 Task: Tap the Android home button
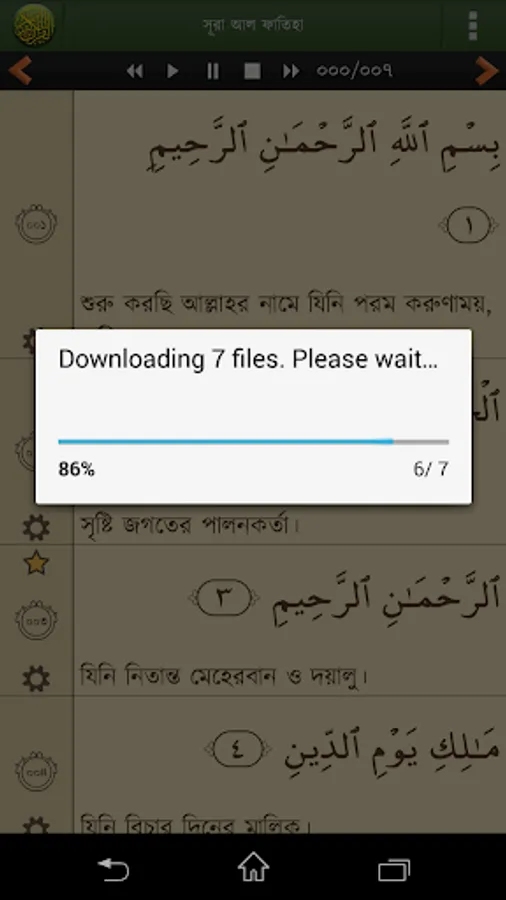(x=253, y=867)
